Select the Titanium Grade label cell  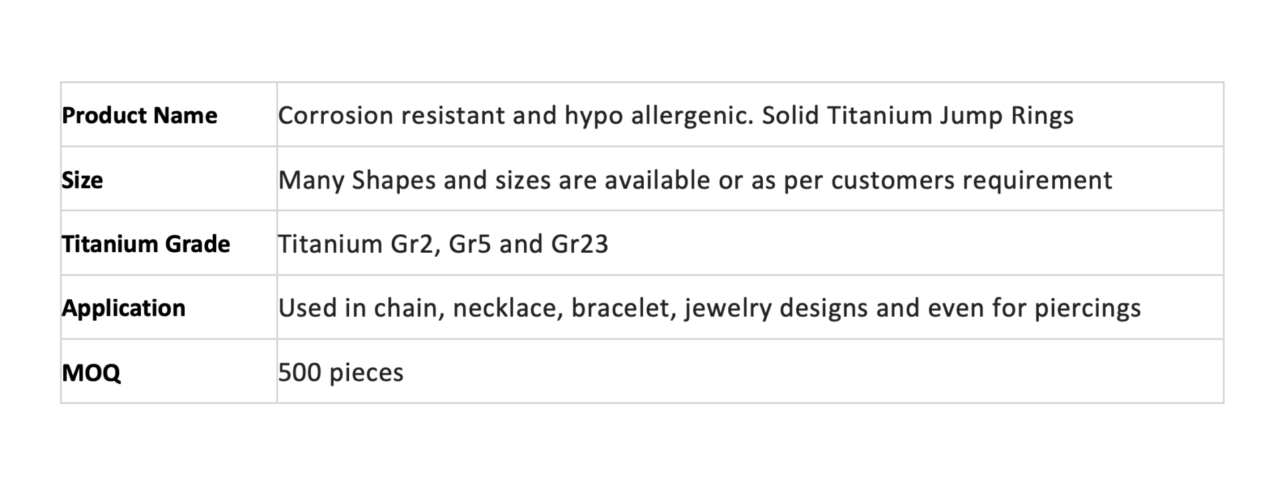pos(146,244)
